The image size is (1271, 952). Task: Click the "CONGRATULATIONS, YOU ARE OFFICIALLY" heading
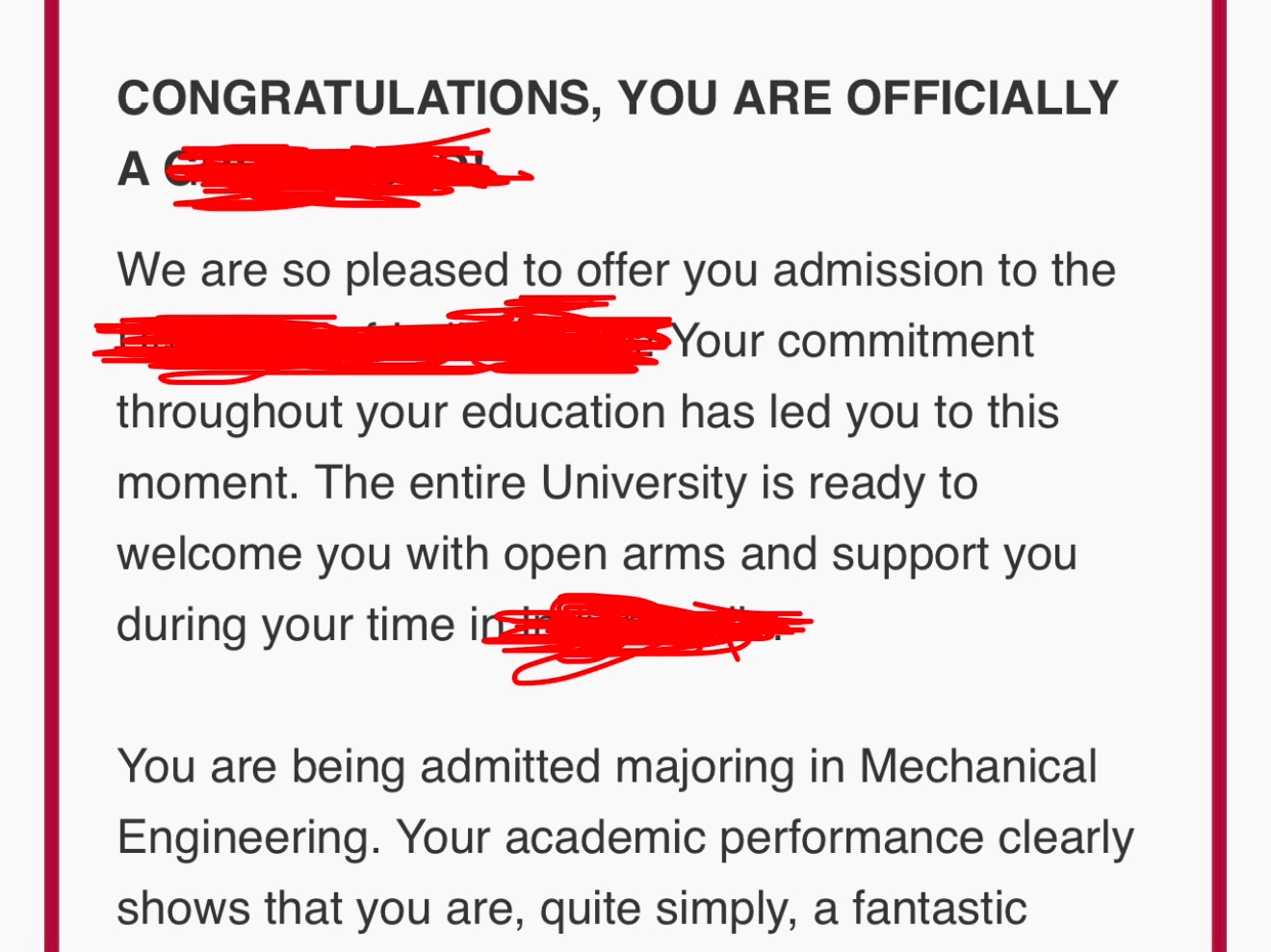point(617,99)
